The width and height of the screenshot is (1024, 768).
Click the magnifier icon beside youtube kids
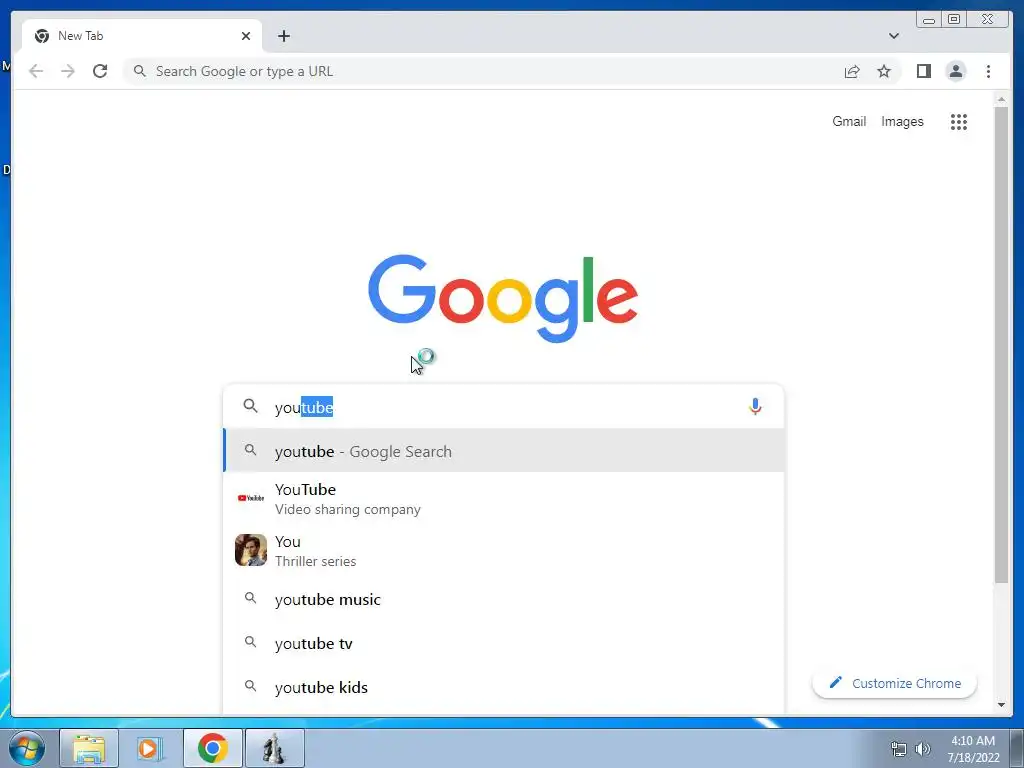(250, 686)
